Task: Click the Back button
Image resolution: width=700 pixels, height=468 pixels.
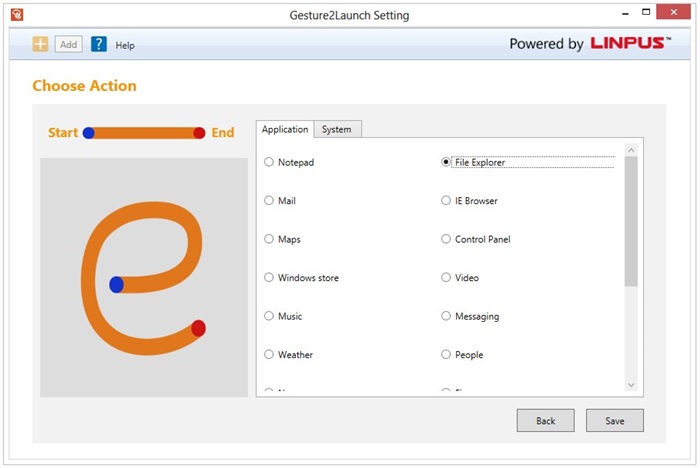Action: click(x=546, y=420)
